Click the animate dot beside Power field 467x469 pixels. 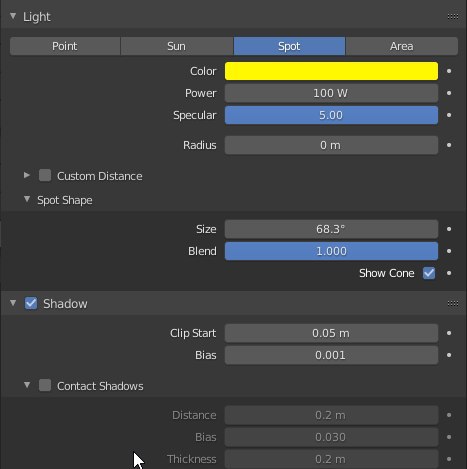tap(449, 93)
